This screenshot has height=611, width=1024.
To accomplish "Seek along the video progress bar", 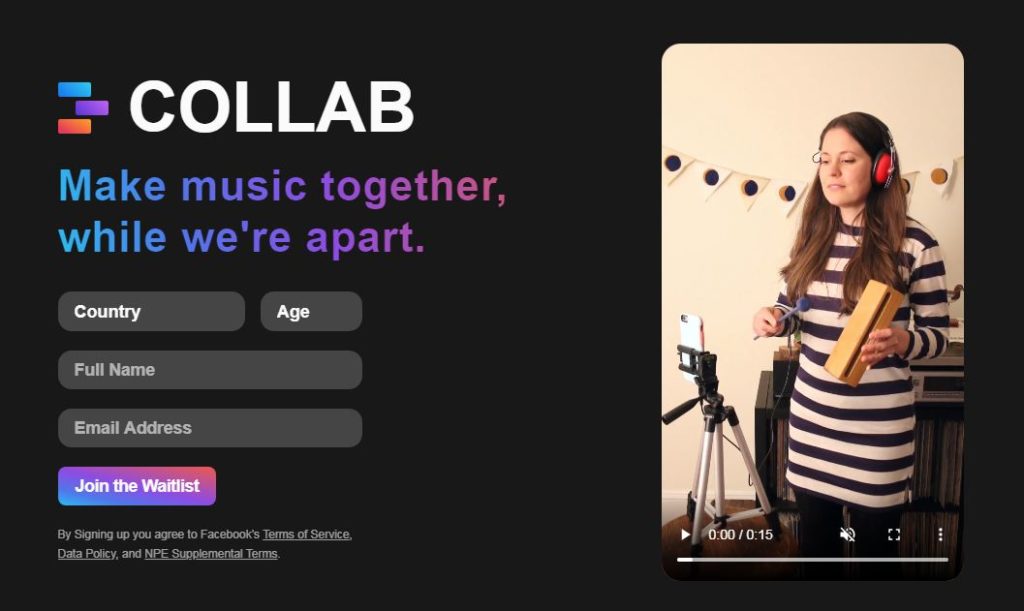I will pos(812,559).
